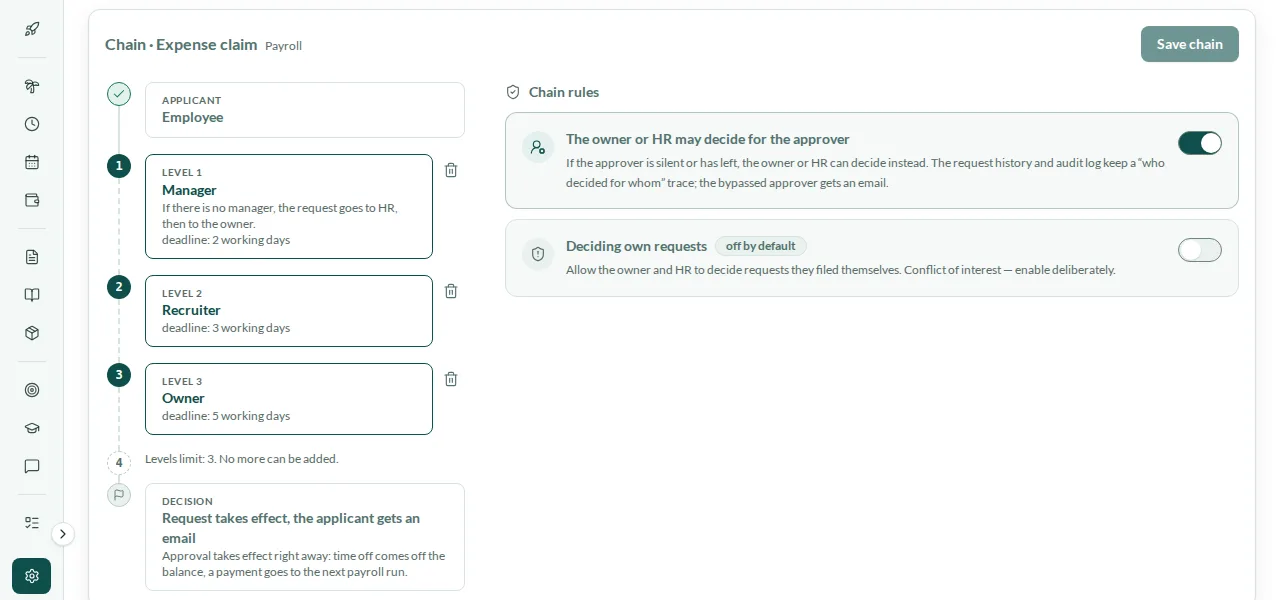The width and height of the screenshot is (1280, 600).
Task: Delete the Level 1 Manager step
Action: [x=451, y=170]
